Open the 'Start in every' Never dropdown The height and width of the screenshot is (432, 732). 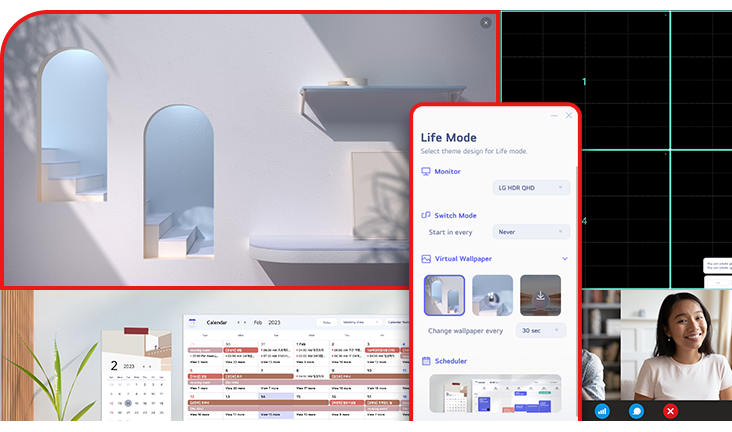[531, 231]
